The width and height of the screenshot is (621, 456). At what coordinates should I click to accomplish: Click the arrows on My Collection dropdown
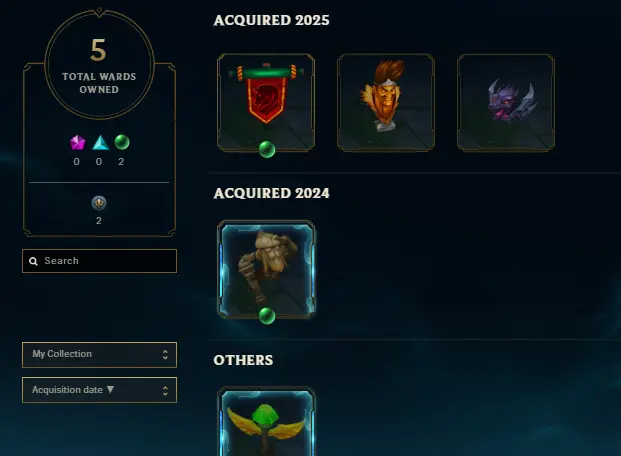point(165,355)
